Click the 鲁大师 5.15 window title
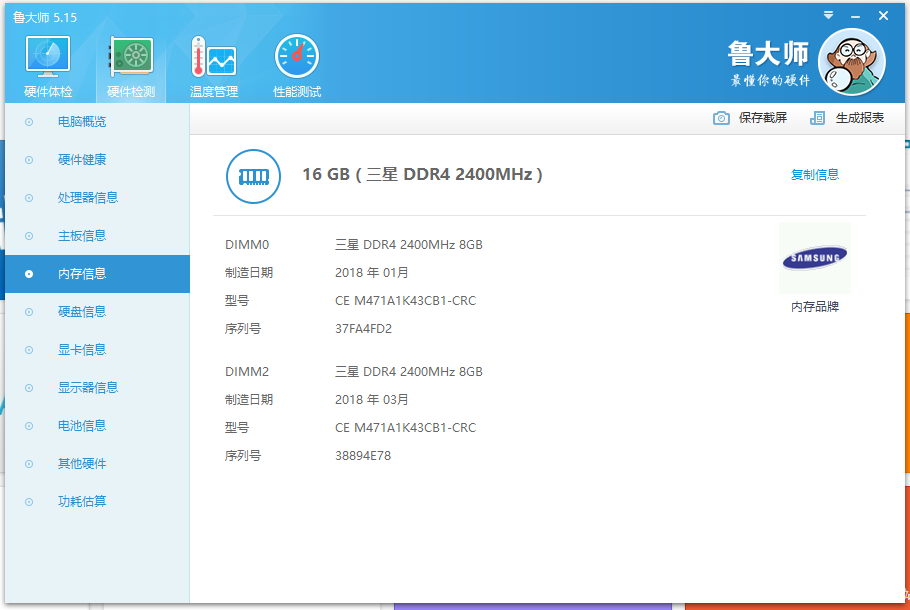 [x=45, y=17]
